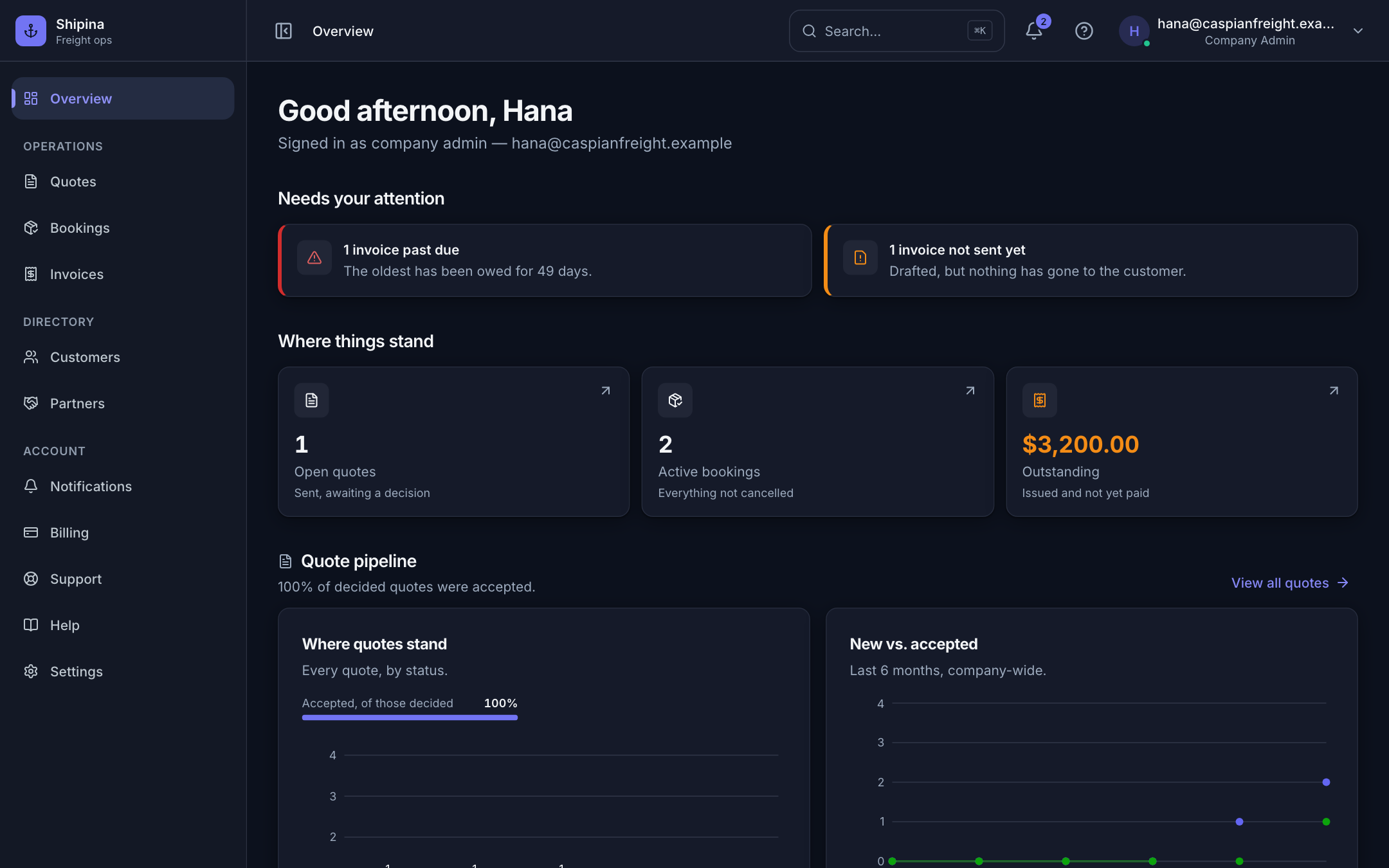Click the accepted 100% progress bar
Viewport: 1389px width, 868px height.
410,718
